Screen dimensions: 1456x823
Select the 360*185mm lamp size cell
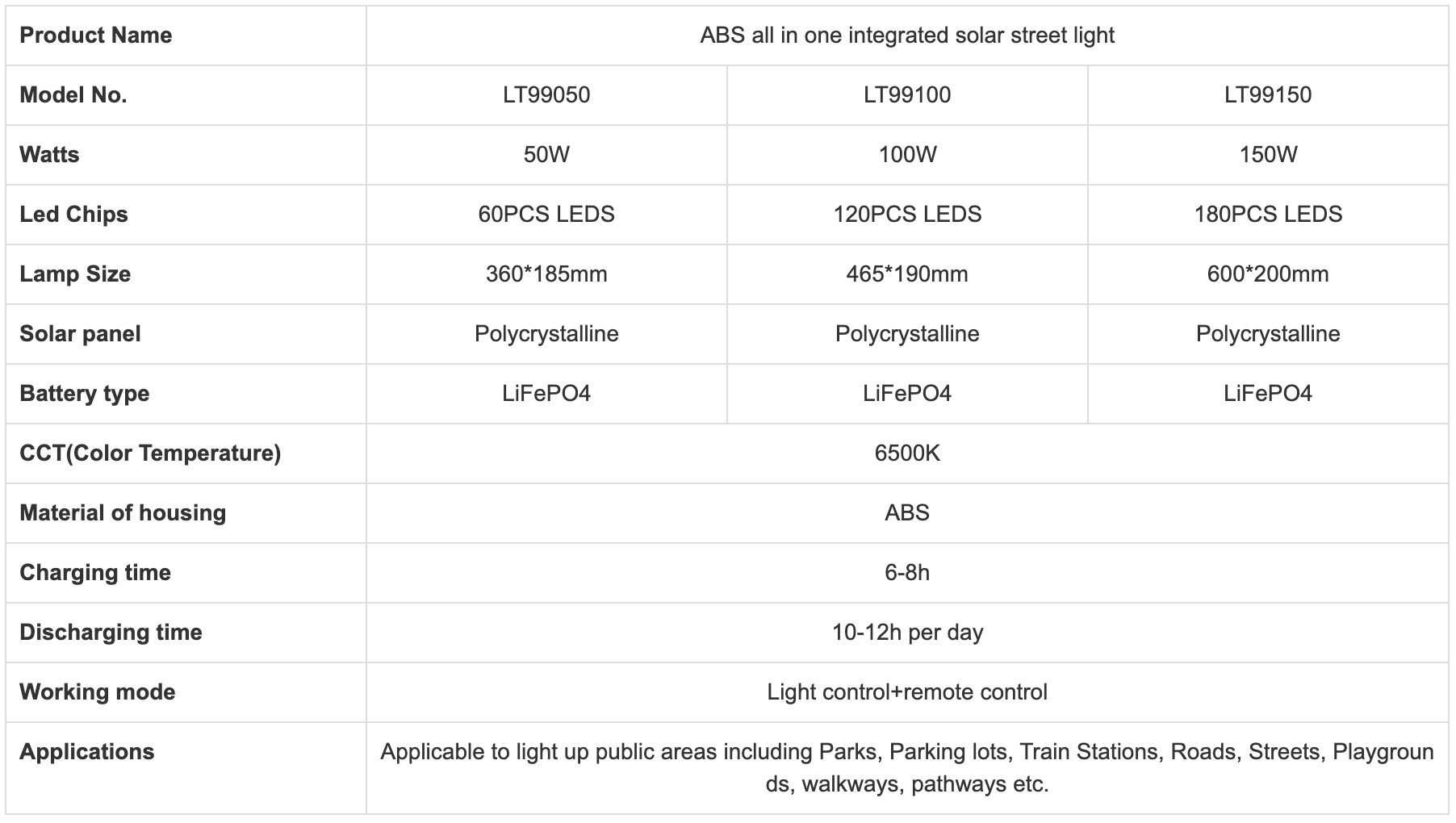(x=546, y=274)
